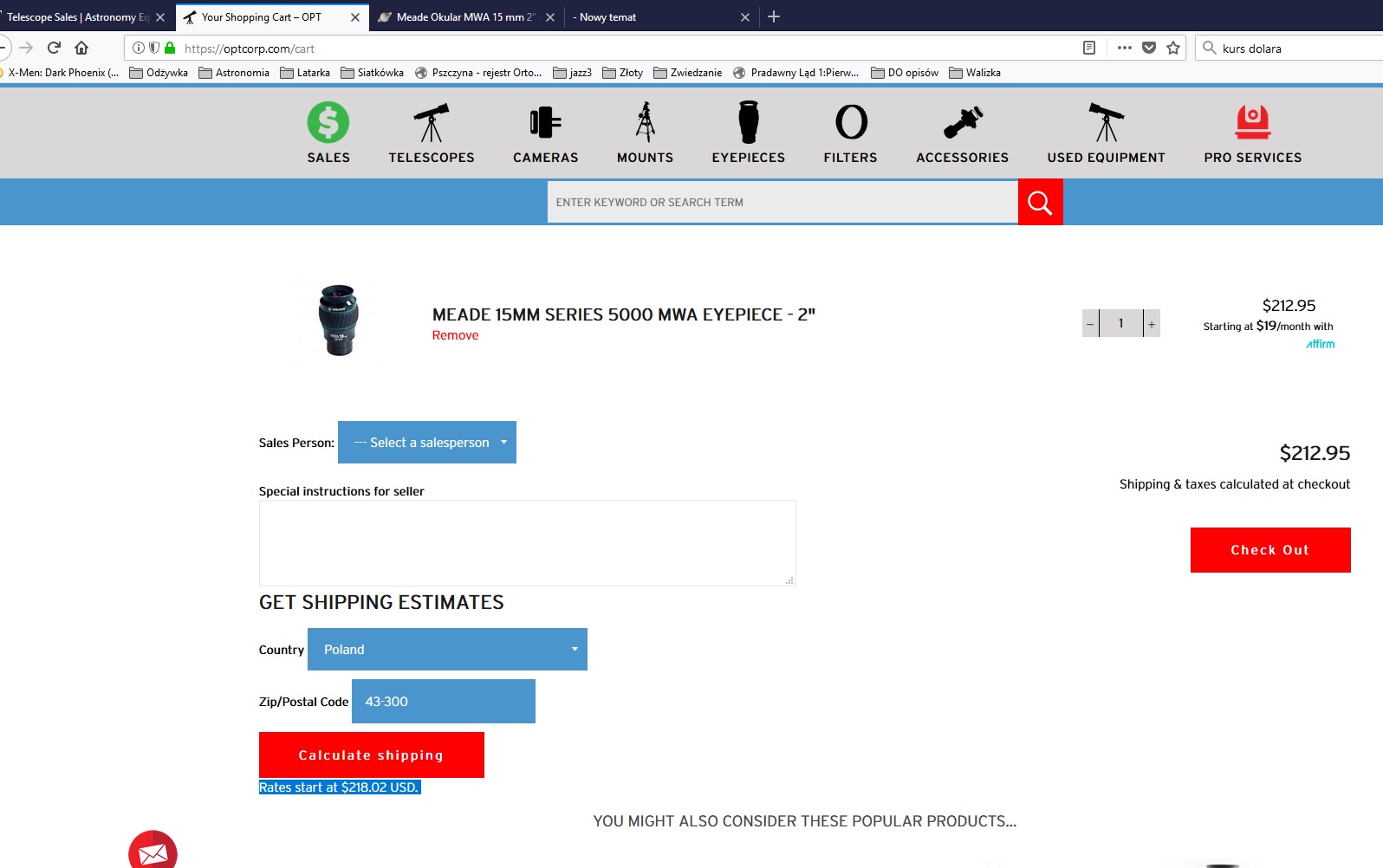The height and width of the screenshot is (868, 1383).
Task: Open a new browser tab
Action: (774, 16)
